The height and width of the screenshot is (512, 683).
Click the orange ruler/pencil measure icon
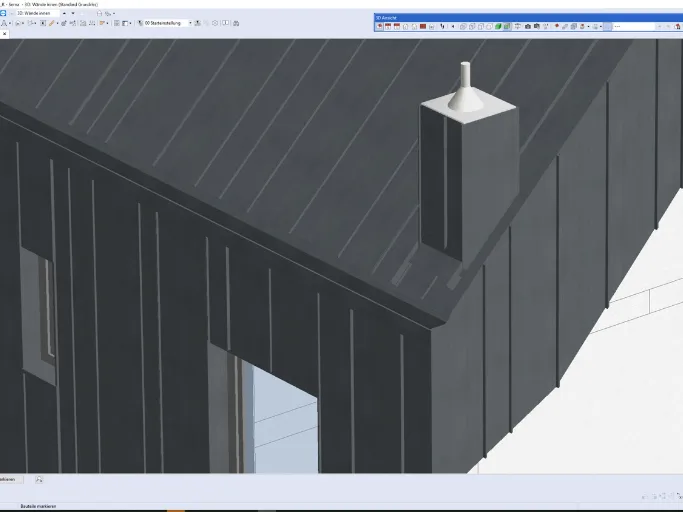click(52, 23)
